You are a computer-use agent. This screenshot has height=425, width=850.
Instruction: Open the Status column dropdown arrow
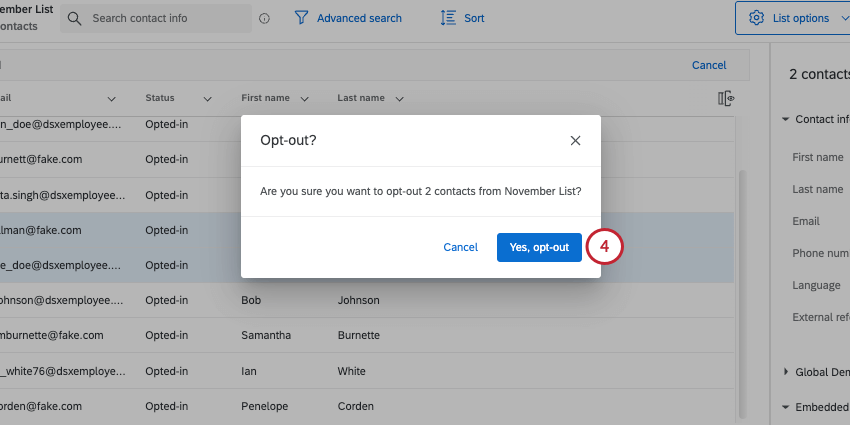pos(208,99)
